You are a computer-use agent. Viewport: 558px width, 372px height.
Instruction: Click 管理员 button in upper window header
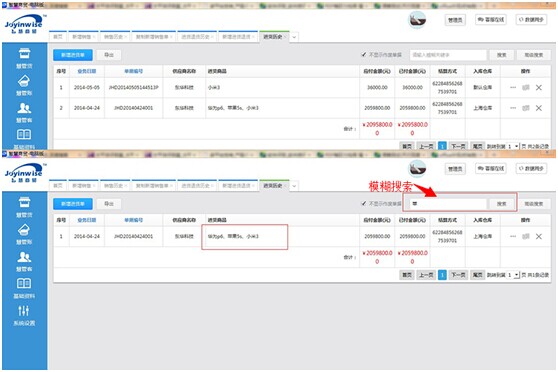(455, 20)
